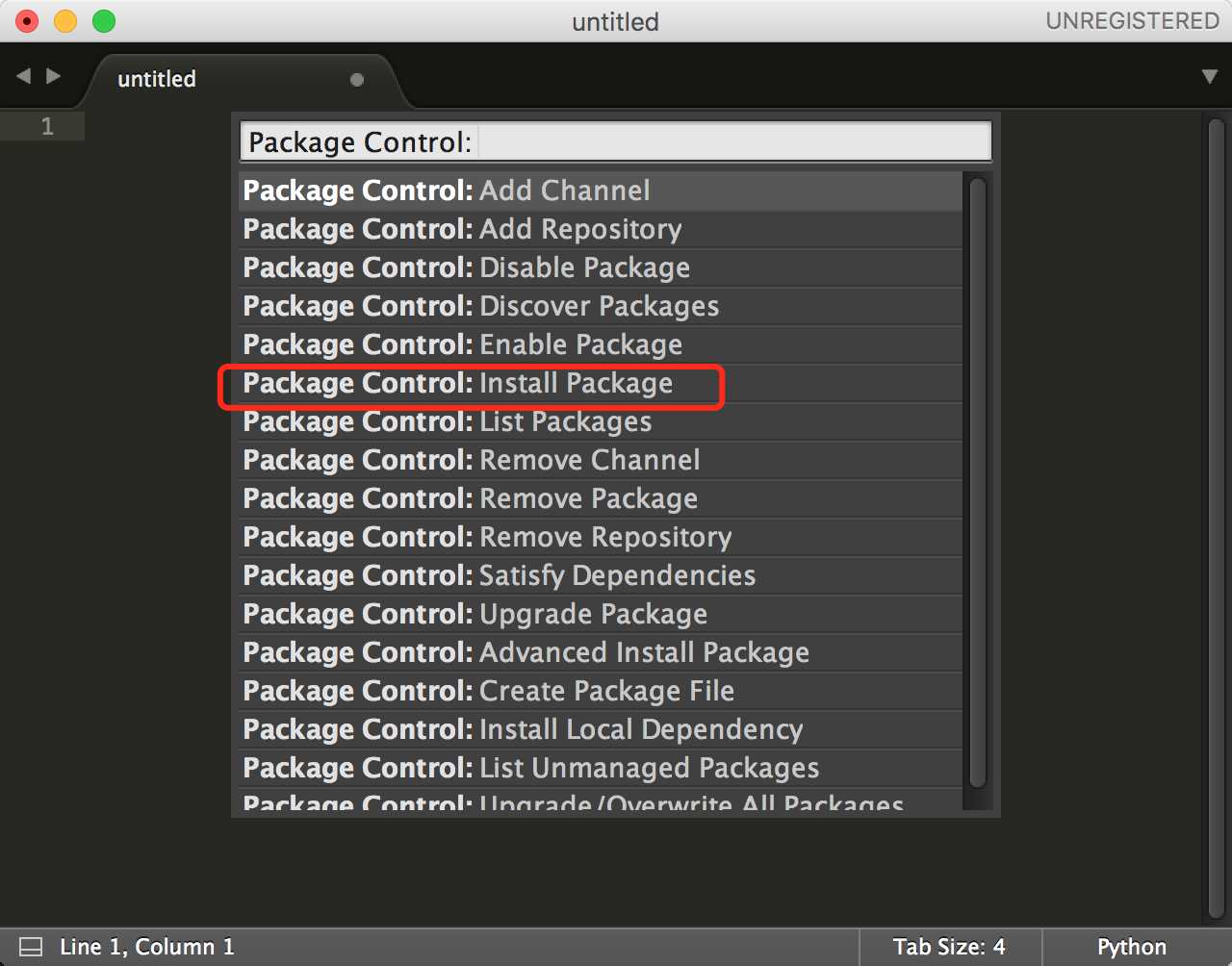Toggle the side bar icon in status bar

[31, 947]
